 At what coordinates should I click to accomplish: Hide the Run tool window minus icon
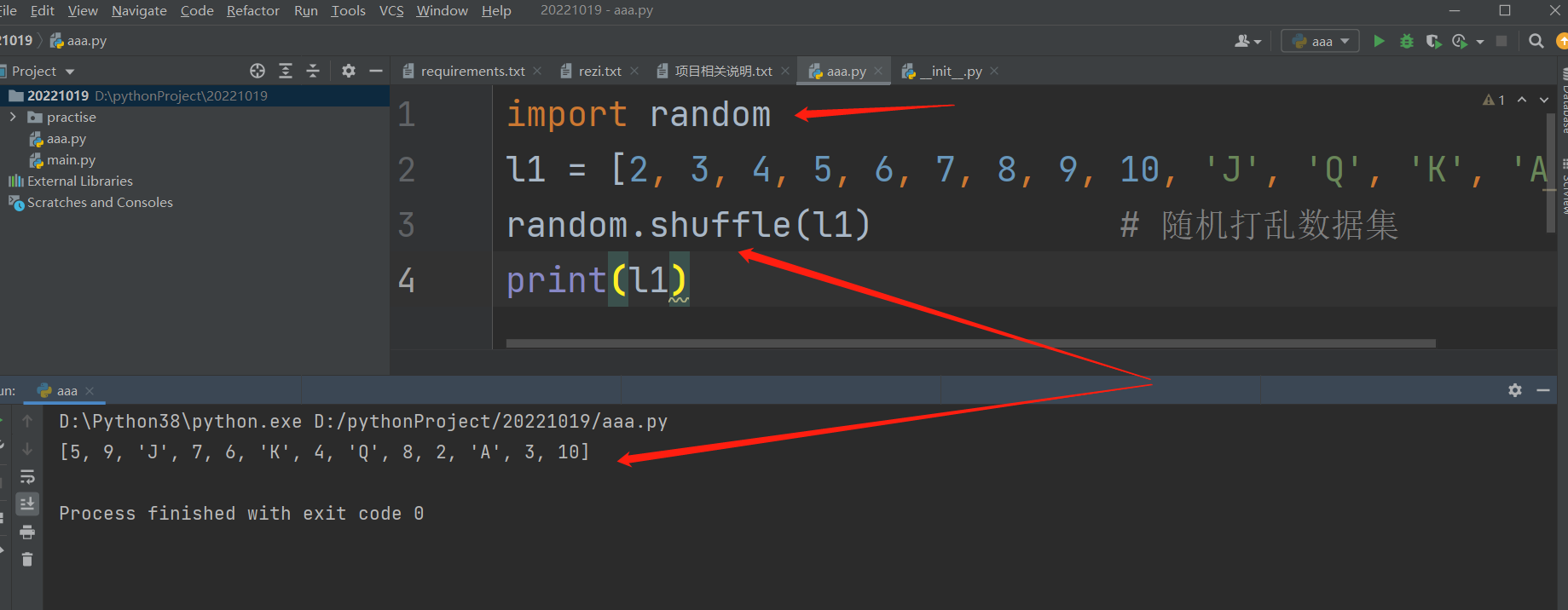[1543, 390]
